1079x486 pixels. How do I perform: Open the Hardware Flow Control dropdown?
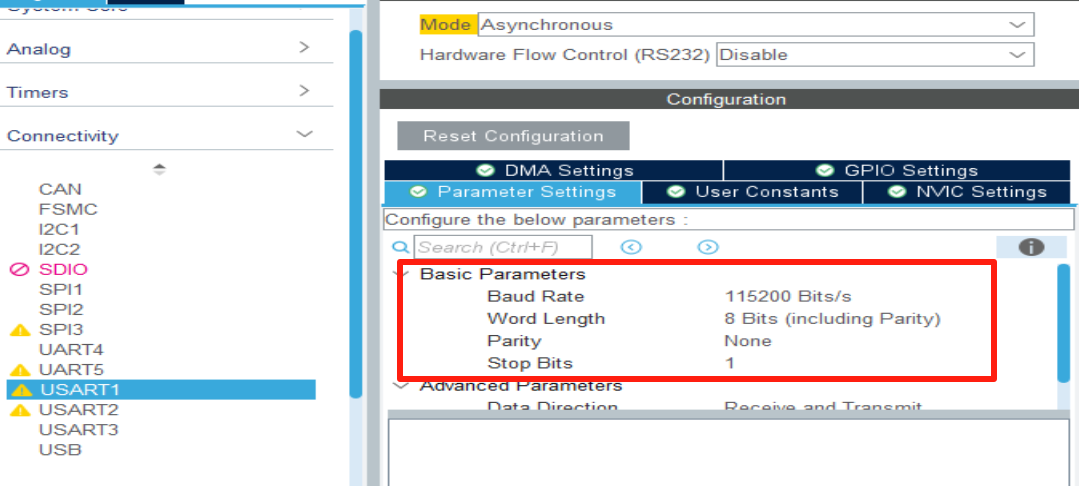pos(874,55)
